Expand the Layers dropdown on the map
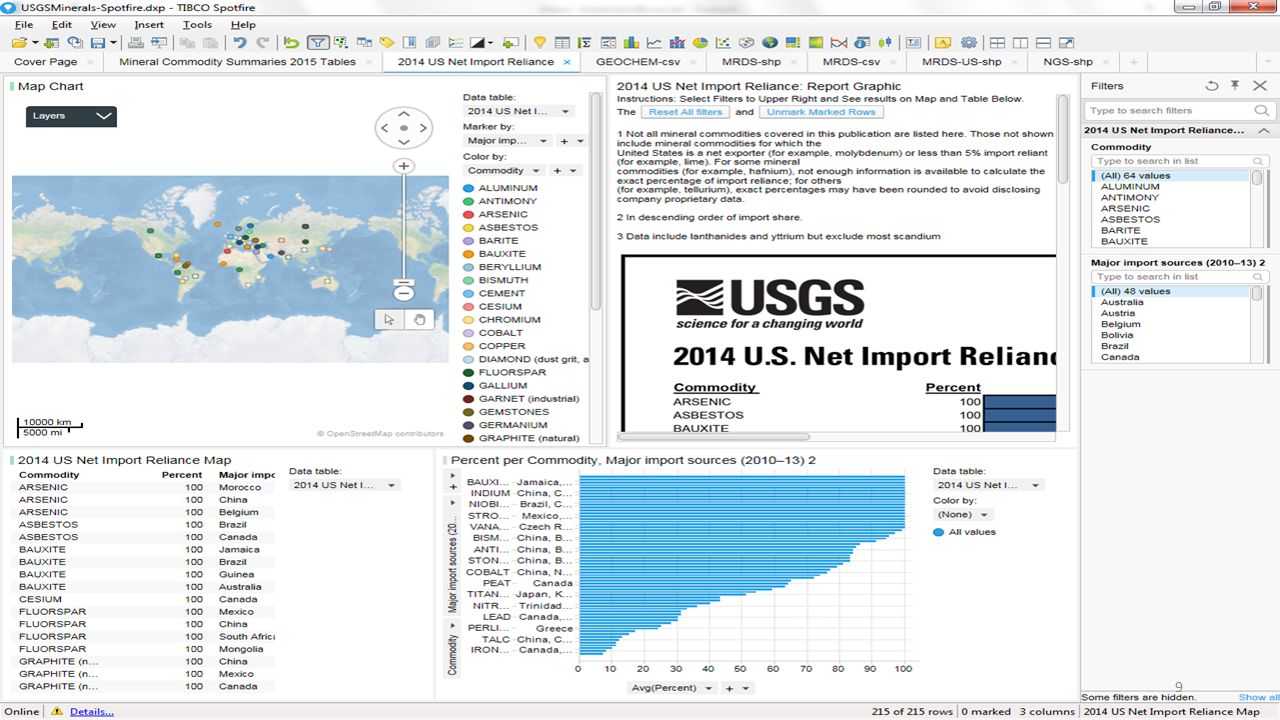Screen dimensions: 1280x720 (x=71, y=116)
